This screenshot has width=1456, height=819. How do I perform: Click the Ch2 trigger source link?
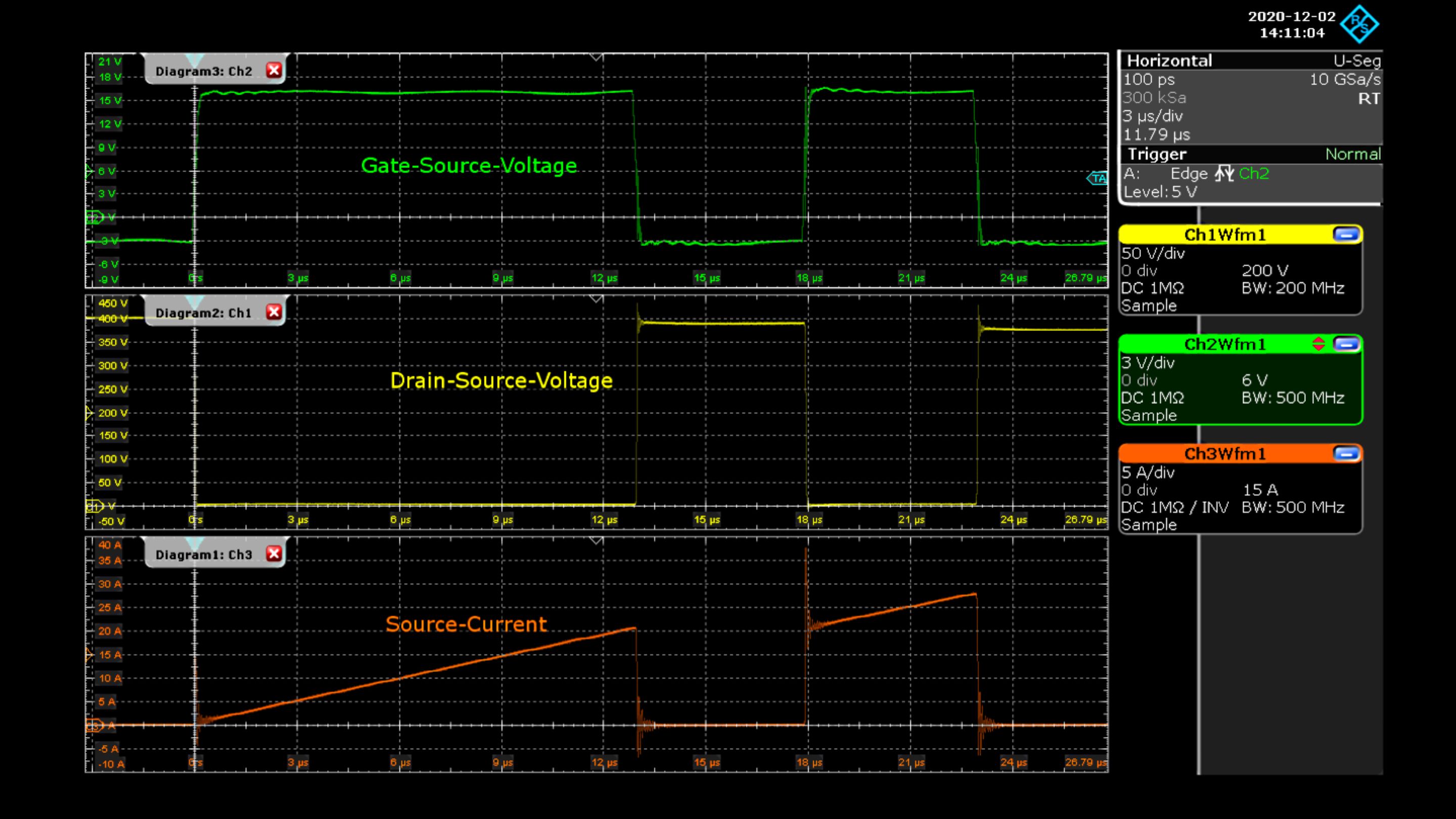(x=1254, y=173)
